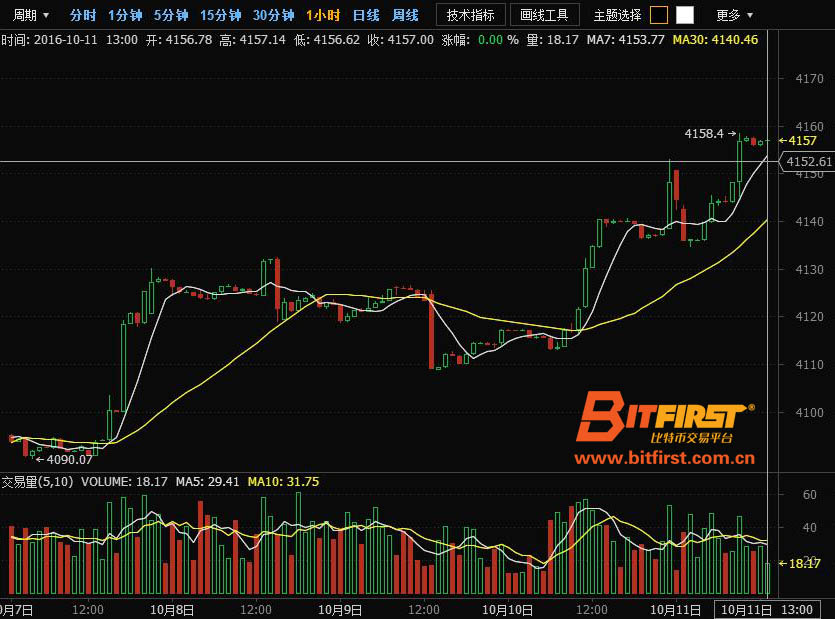835x619 pixels.
Task: Select the 5分钟 interval
Action: click(171, 15)
